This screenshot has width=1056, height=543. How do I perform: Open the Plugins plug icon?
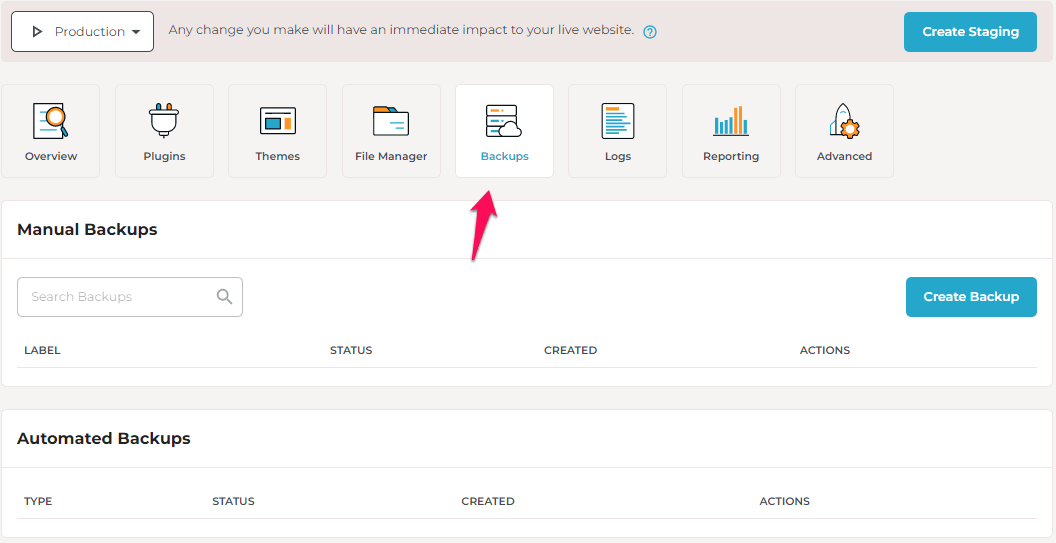click(x=164, y=121)
